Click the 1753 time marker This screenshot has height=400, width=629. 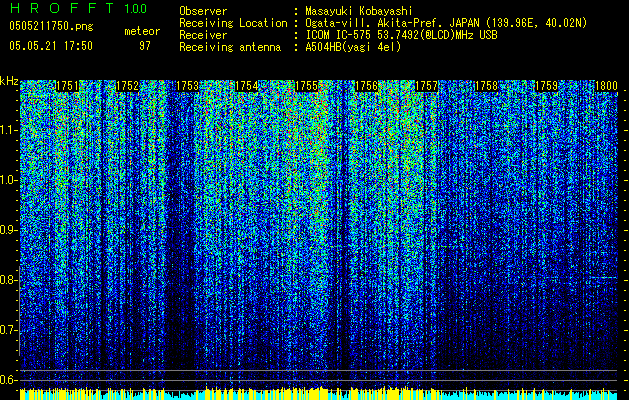[x=187, y=86]
